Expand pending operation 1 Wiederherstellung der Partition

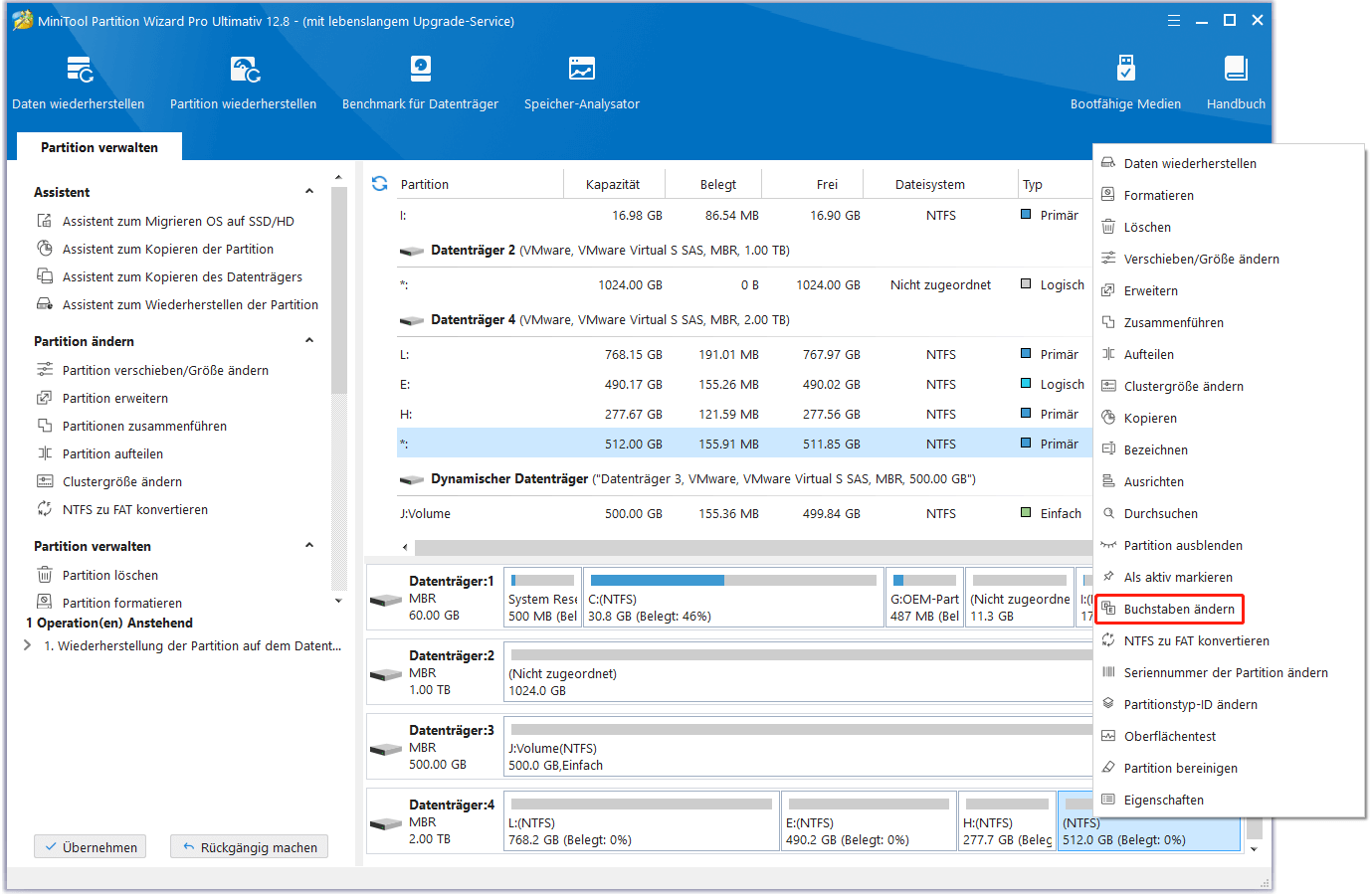tap(27, 645)
